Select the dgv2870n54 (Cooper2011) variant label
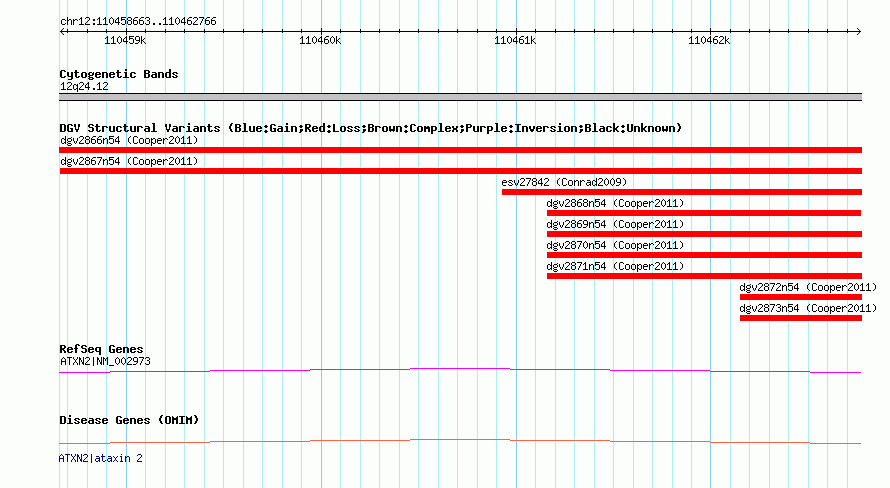The image size is (890, 488). click(x=615, y=245)
